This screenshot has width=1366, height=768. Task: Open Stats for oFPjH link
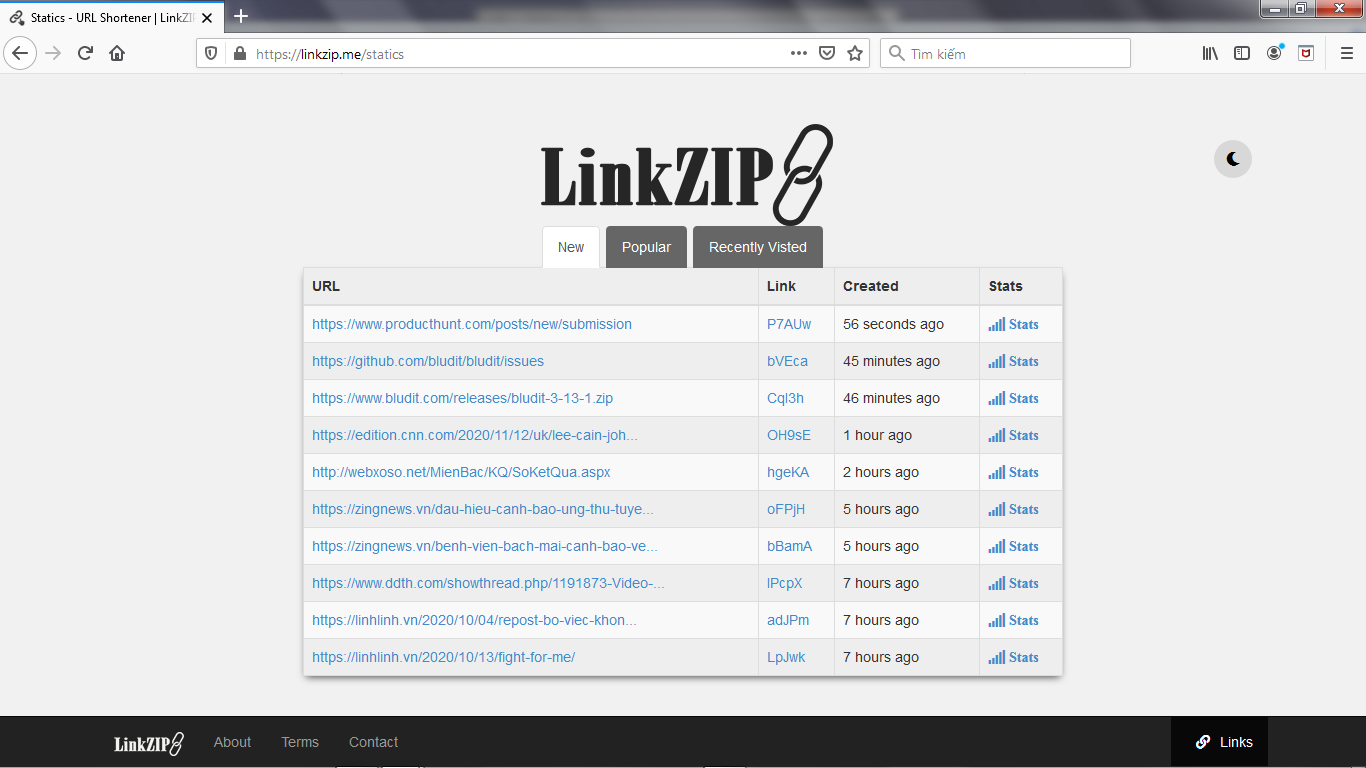1014,509
